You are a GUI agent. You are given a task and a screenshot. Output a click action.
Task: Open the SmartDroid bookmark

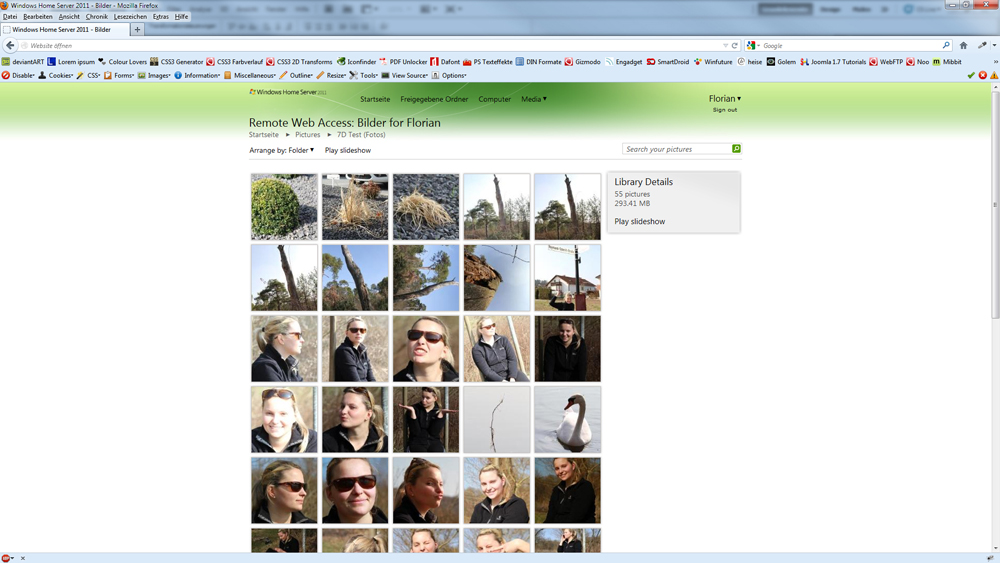click(x=668, y=62)
